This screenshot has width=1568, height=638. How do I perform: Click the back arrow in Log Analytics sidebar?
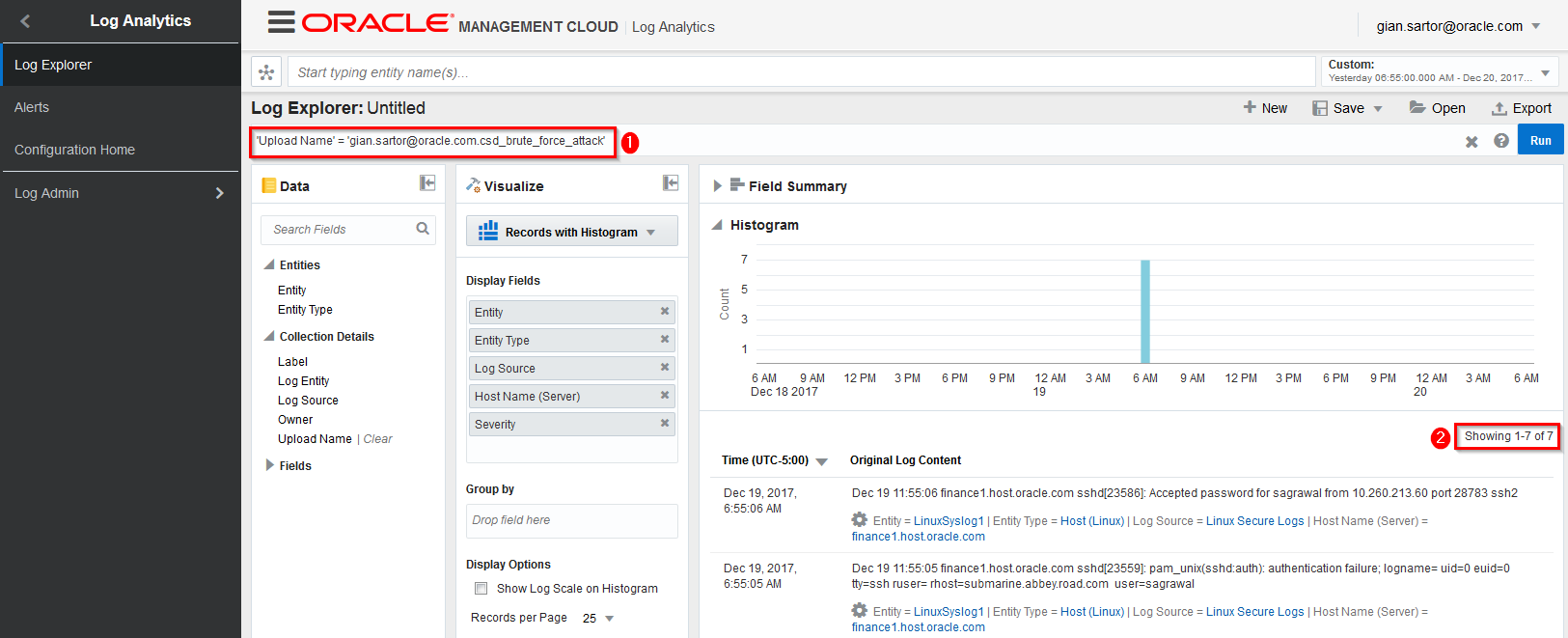[25, 21]
